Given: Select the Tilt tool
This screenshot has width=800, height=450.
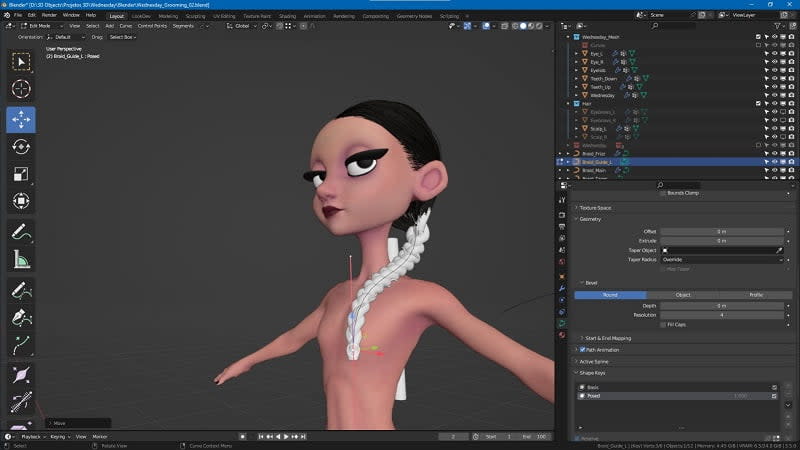Looking at the screenshot, I should click(21, 402).
